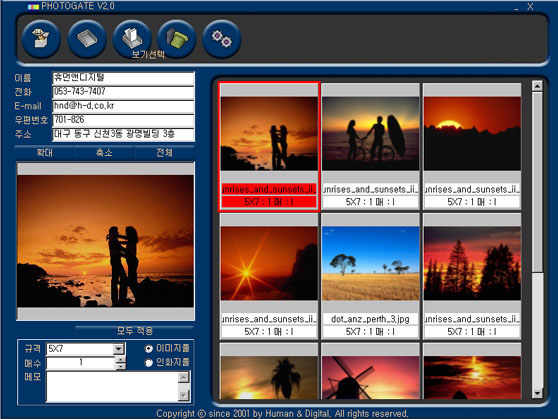Click the thumbnail list scroll-up arrow
558x419 pixels.
point(537,86)
